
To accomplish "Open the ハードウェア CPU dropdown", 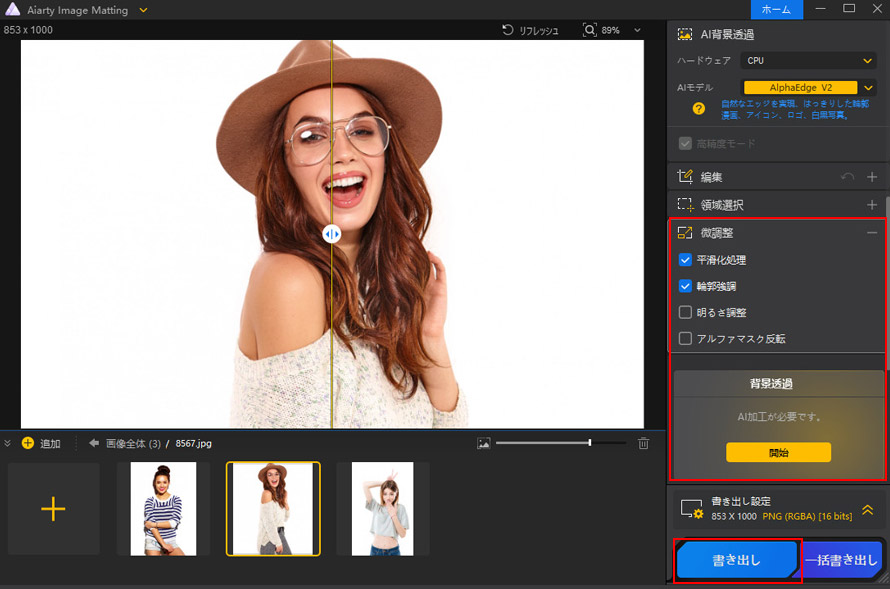I will point(809,61).
